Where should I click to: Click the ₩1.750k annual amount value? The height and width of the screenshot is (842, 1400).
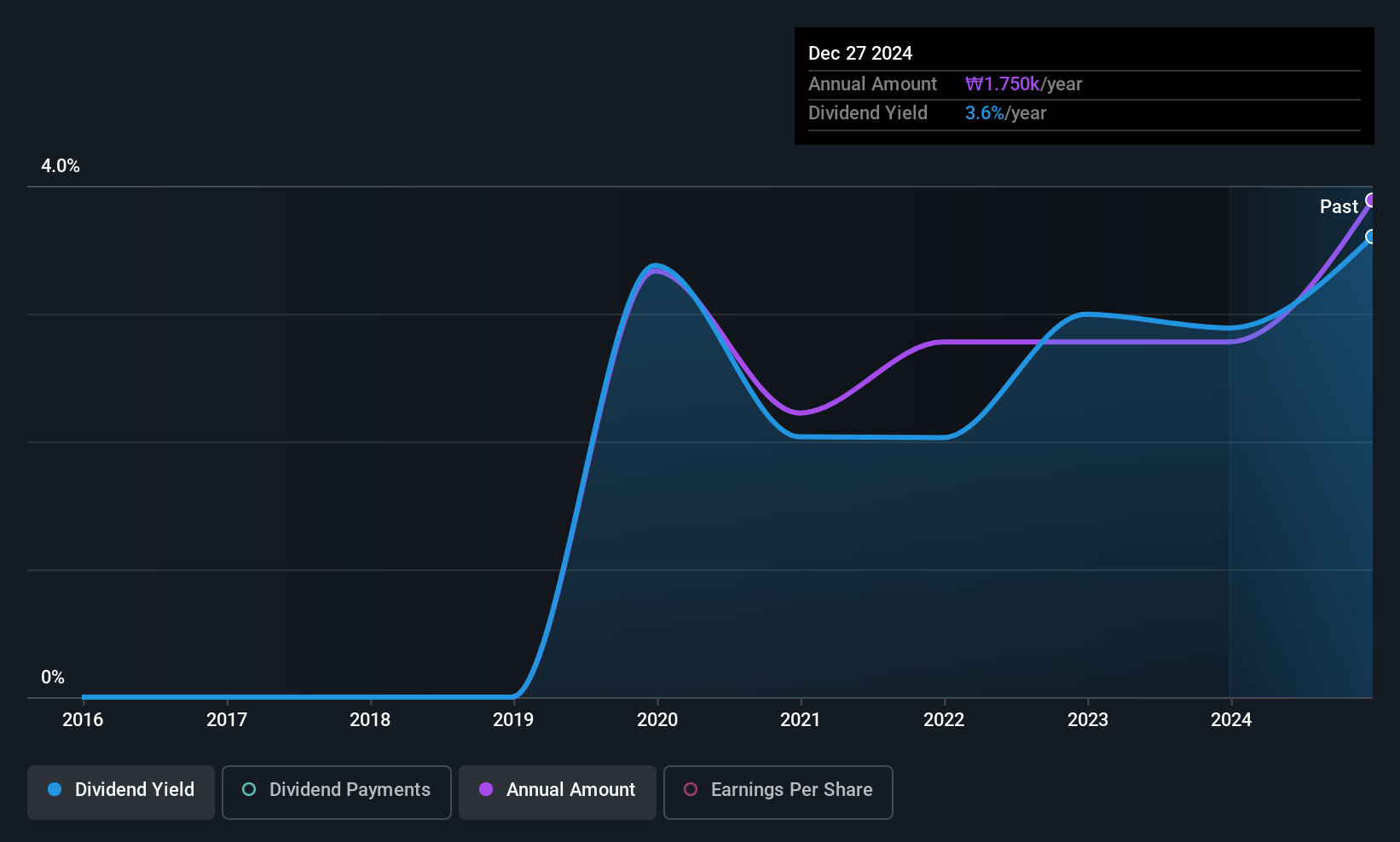[1002, 84]
